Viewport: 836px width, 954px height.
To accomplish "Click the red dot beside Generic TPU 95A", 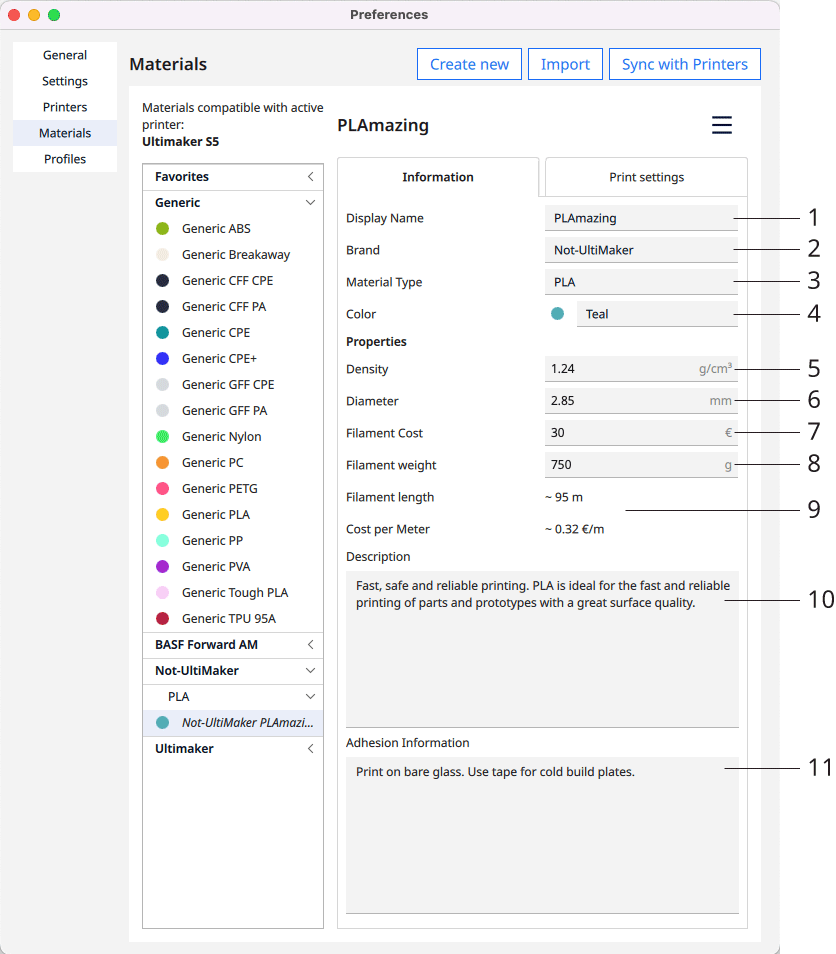I will (163, 619).
